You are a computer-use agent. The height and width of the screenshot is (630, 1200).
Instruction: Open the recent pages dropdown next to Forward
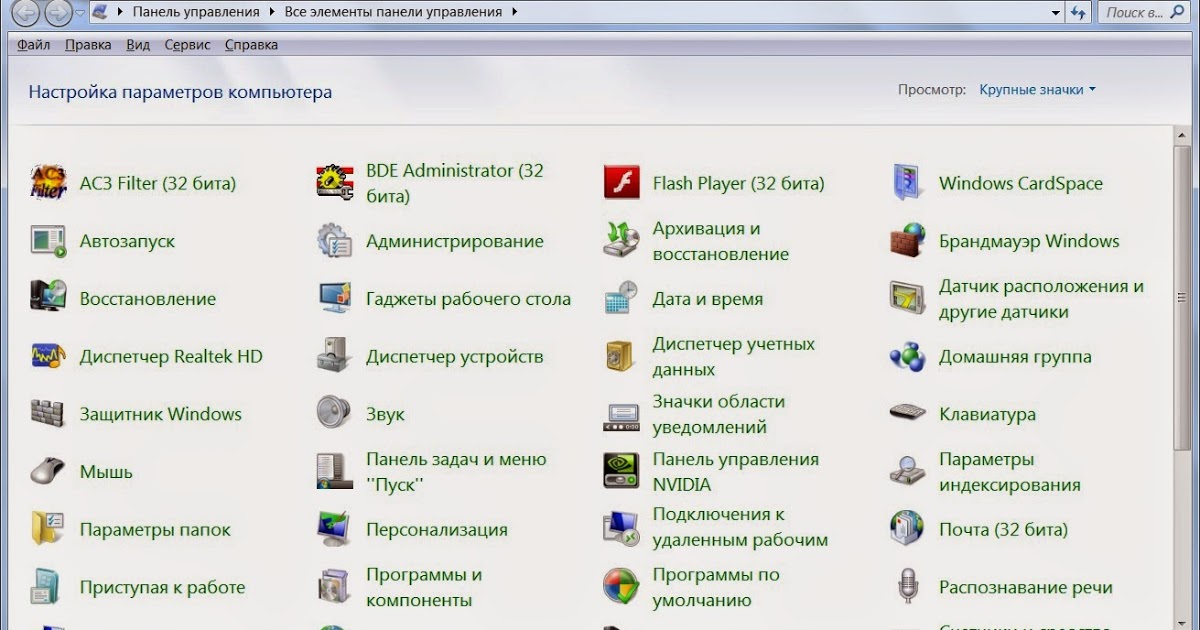tap(81, 13)
